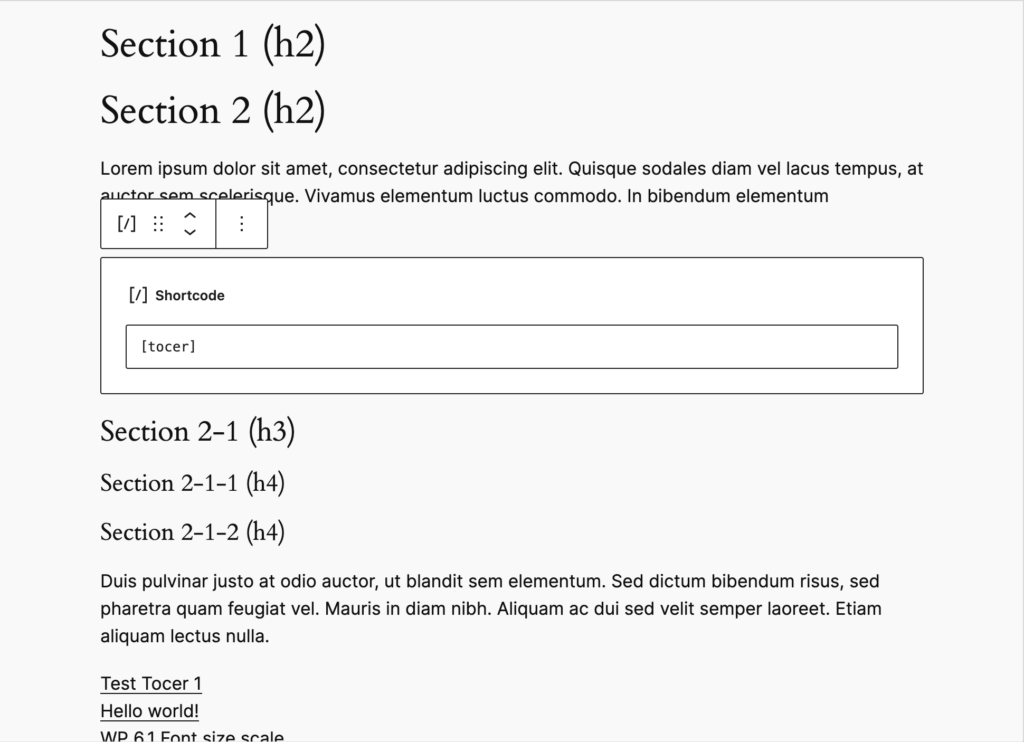Image resolution: width=1024 pixels, height=742 pixels.
Task: Open the block options three-dot menu
Action: [242, 224]
